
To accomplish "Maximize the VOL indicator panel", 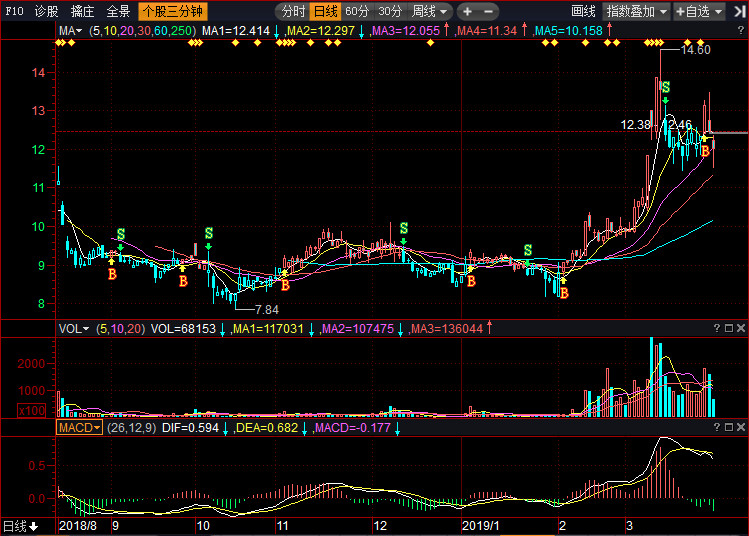I will (728, 328).
